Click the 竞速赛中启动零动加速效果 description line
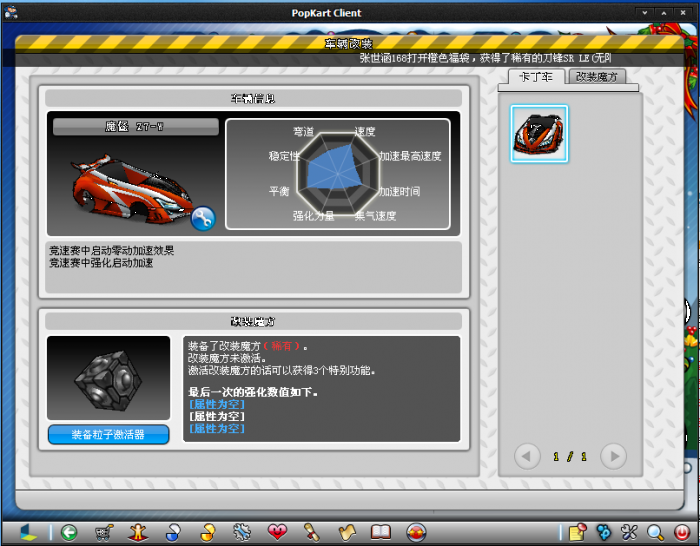The height and width of the screenshot is (546, 700). pos(112,250)
